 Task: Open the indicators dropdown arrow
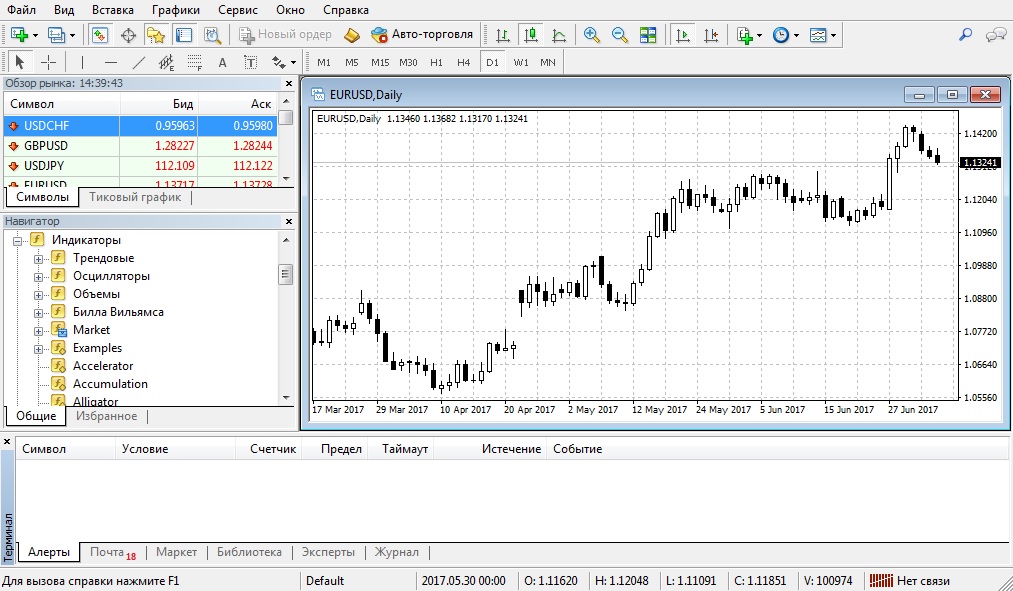tap(759, 36)
